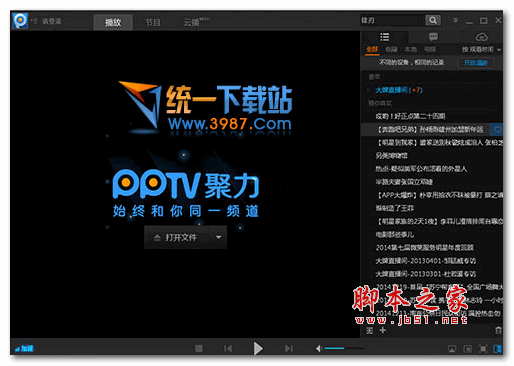The height and width of the screenshot is (366, 514).
Task: Click the blue button beside 不同的设备 notice
Action: [476, 63]
